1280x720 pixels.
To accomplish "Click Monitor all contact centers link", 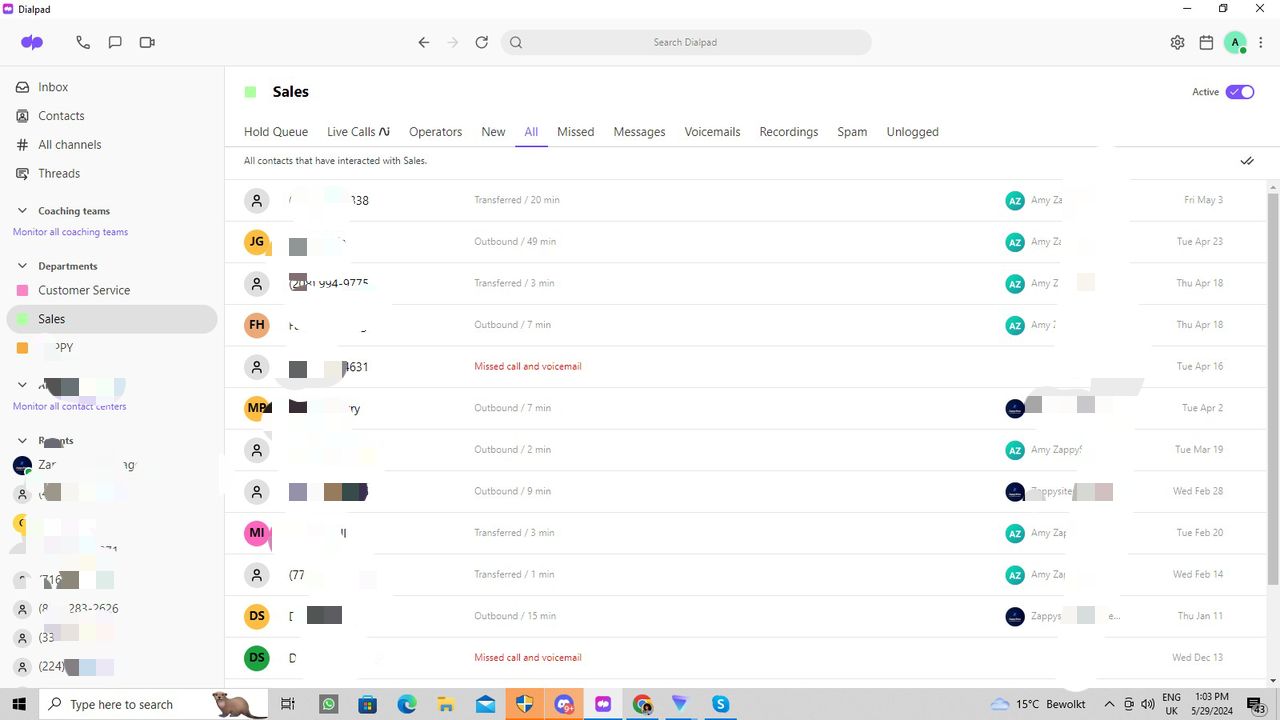I will (70, 406).
